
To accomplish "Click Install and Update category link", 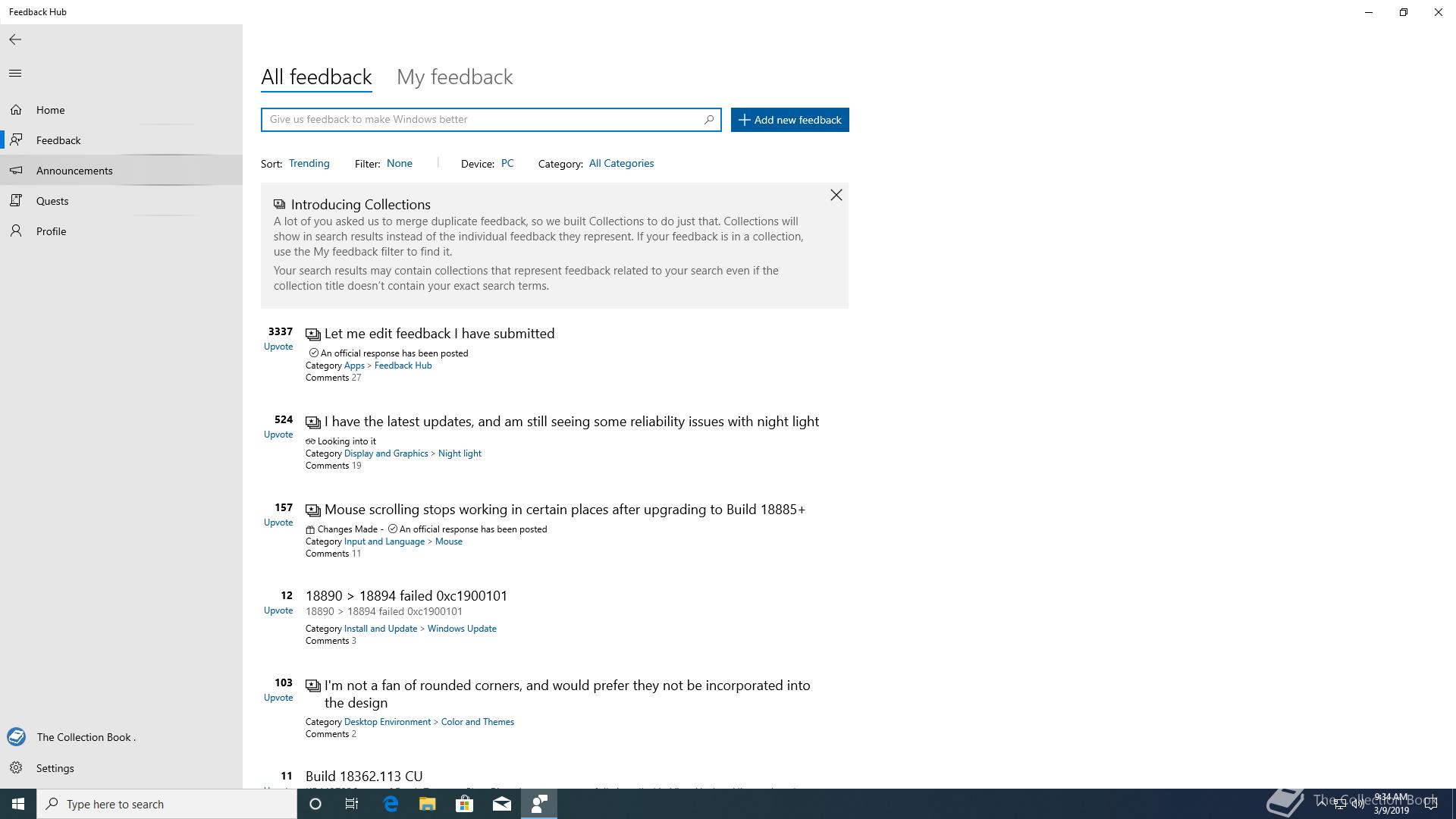I will 381,629.
